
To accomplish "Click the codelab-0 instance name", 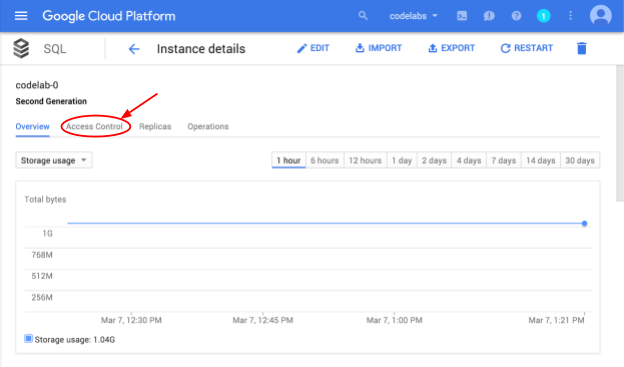I will 37,85.
